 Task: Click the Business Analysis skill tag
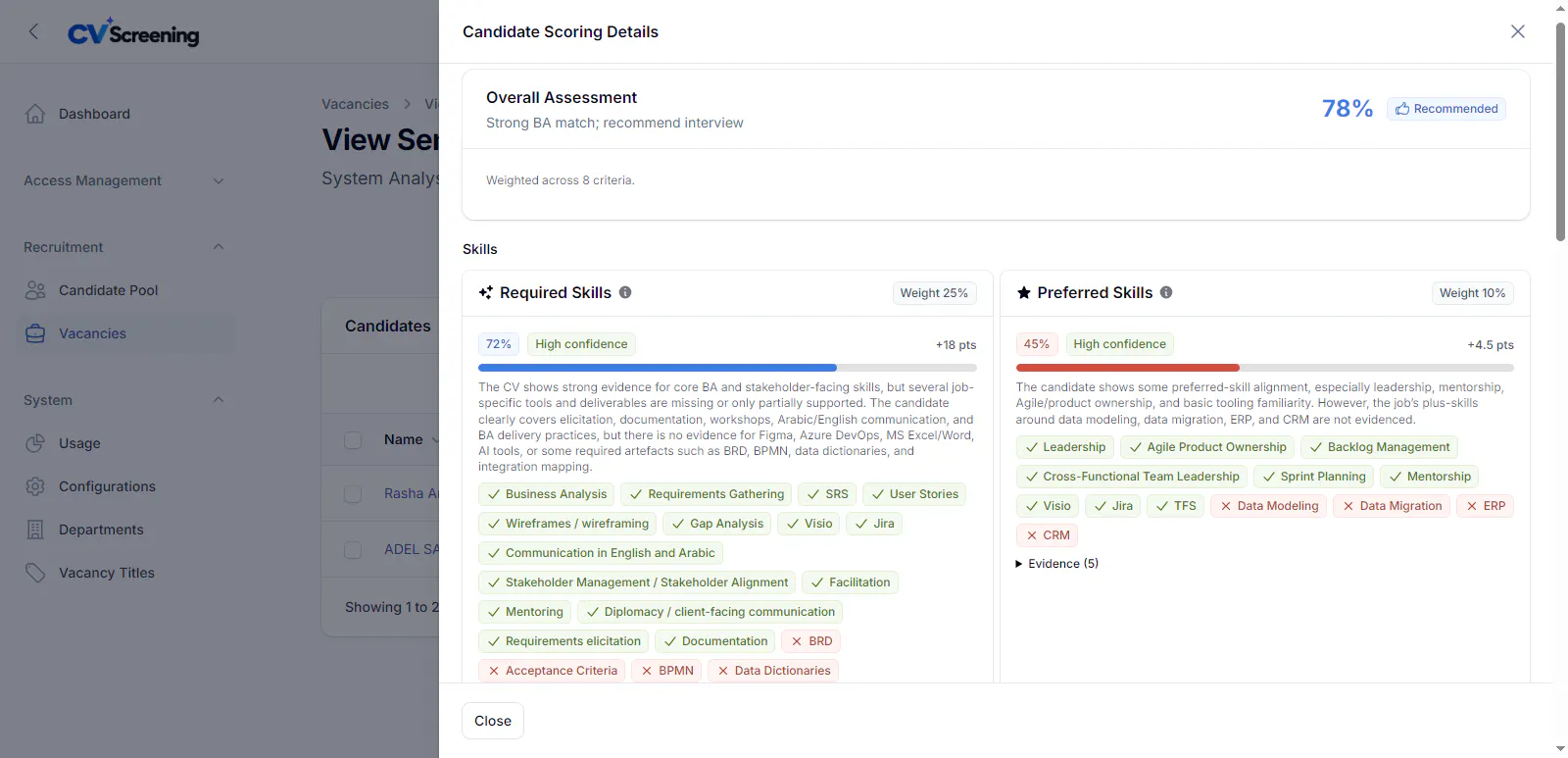[x=546, y=494]
